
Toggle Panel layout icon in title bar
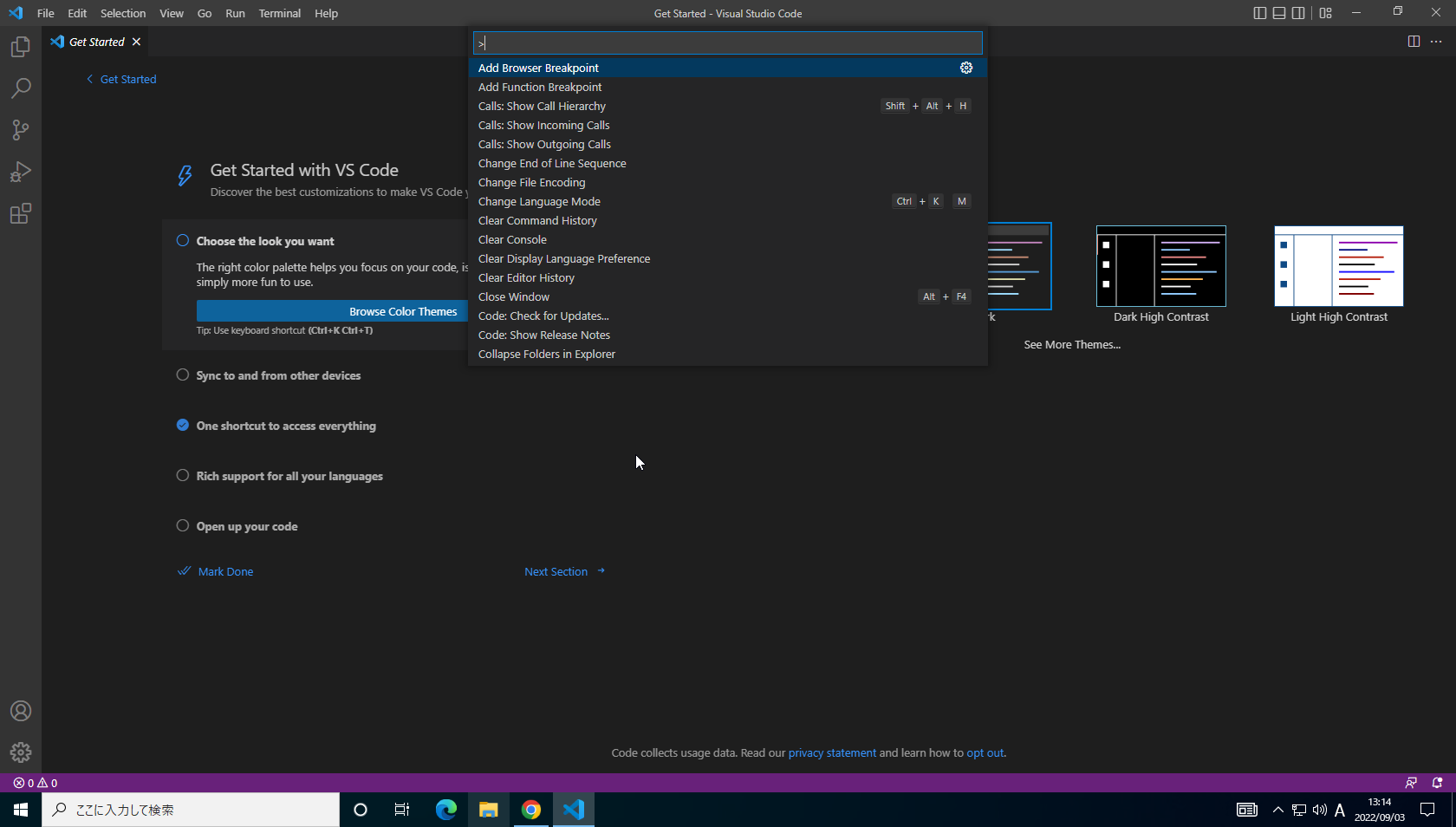click(x=1279, y=13)
